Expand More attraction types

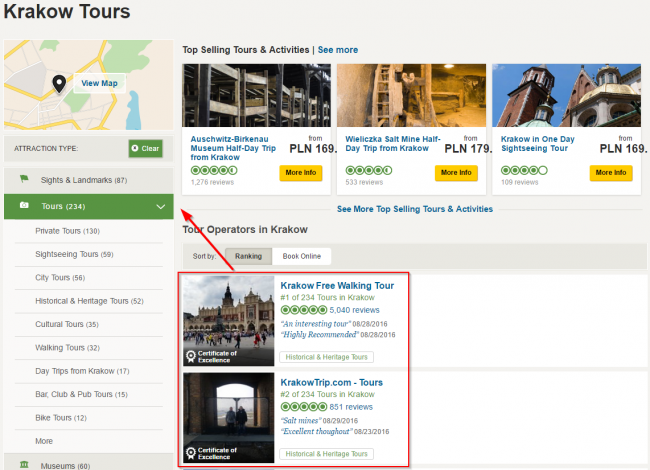44,441
